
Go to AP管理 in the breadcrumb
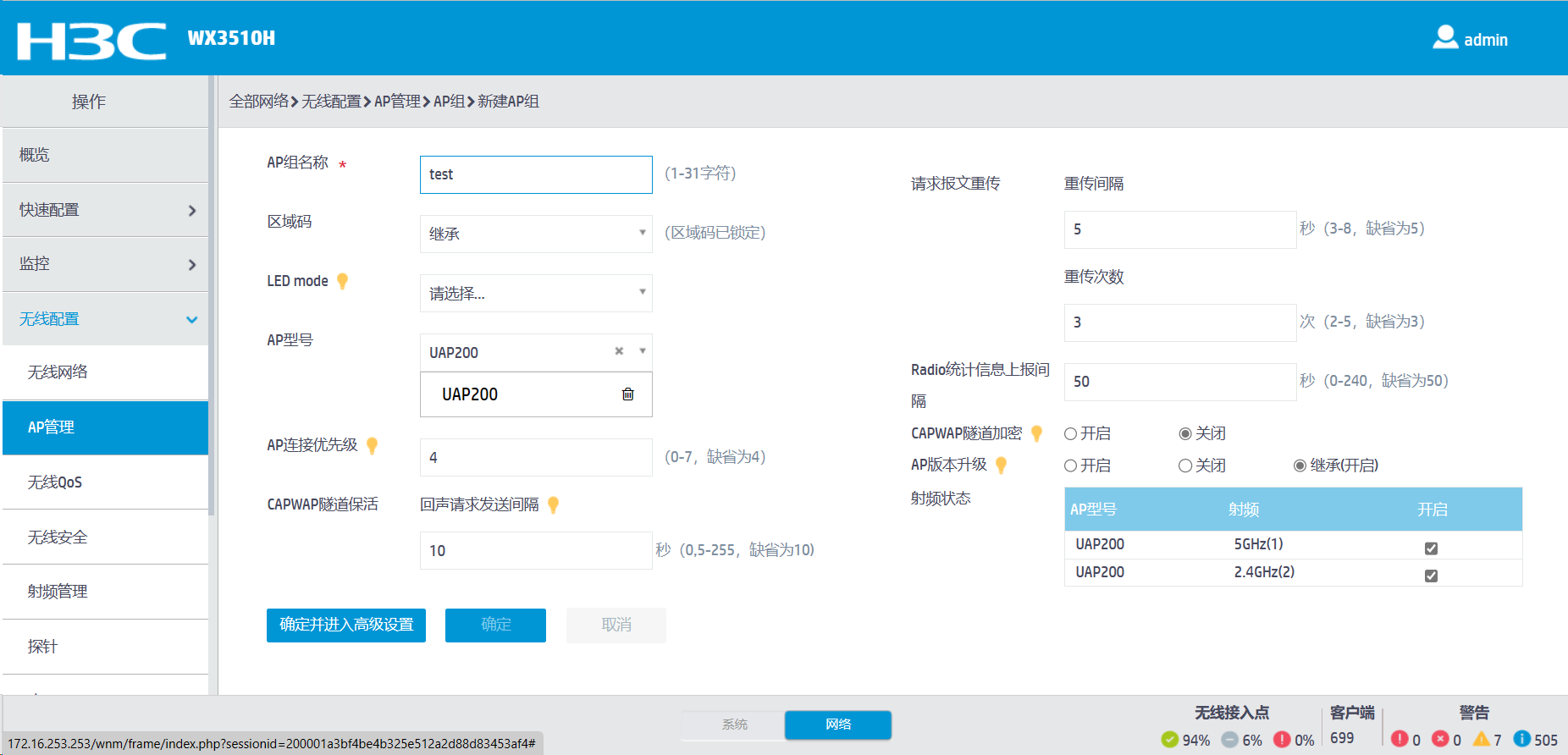(x=397, y=102)
